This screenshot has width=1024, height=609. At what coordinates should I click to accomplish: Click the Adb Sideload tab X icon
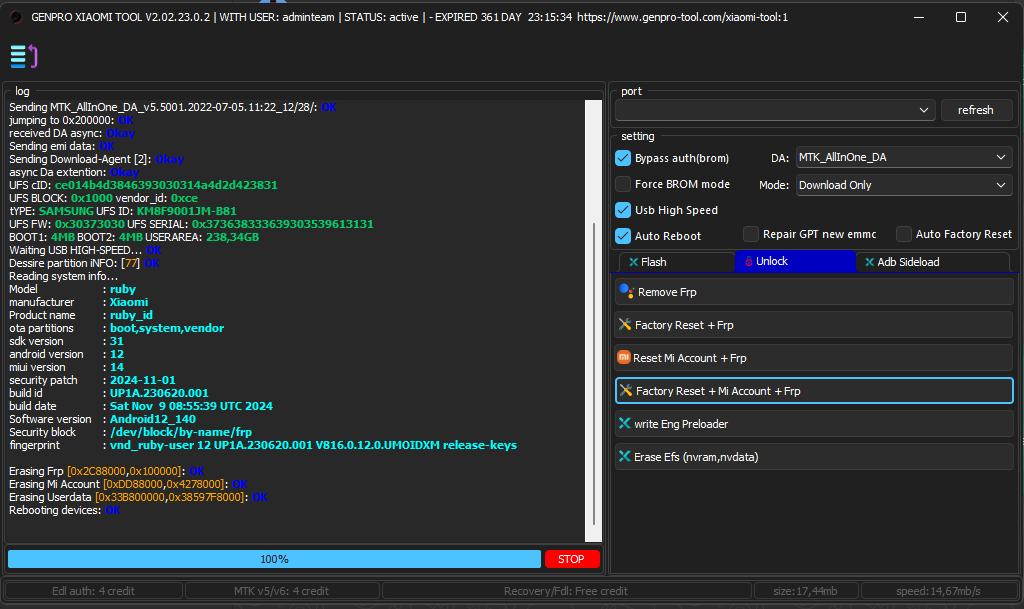[869, 262]
